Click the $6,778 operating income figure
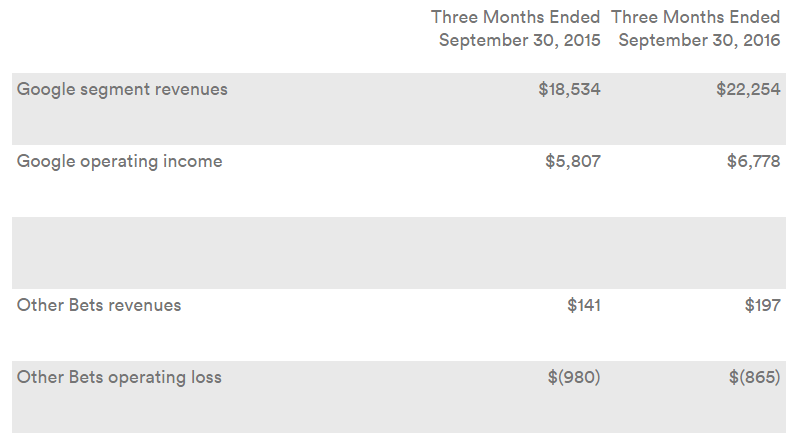 pos(753,161)
